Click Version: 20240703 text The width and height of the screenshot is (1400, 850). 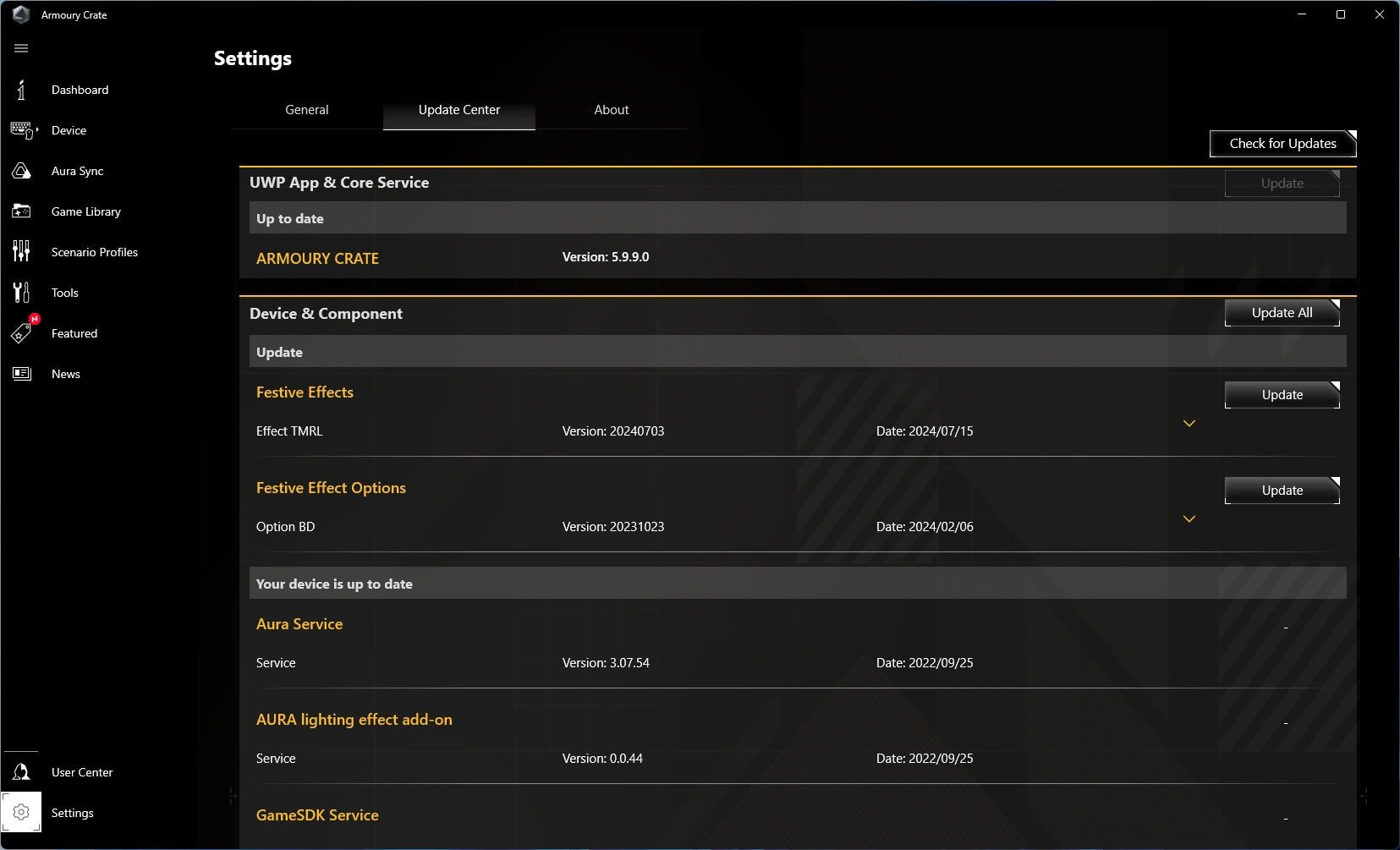[x=613, y=431]
